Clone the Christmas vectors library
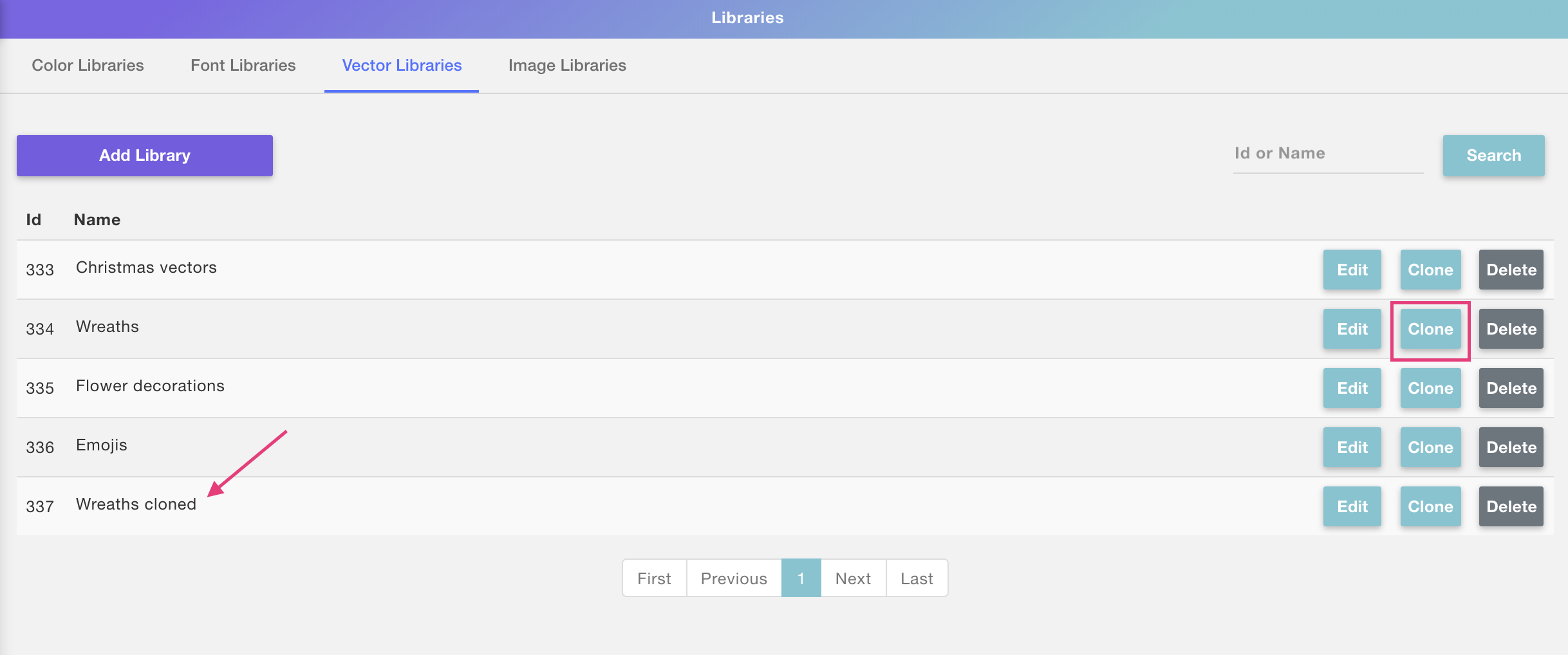This screenshot has width=1568, height=655. coord(1430,270)
